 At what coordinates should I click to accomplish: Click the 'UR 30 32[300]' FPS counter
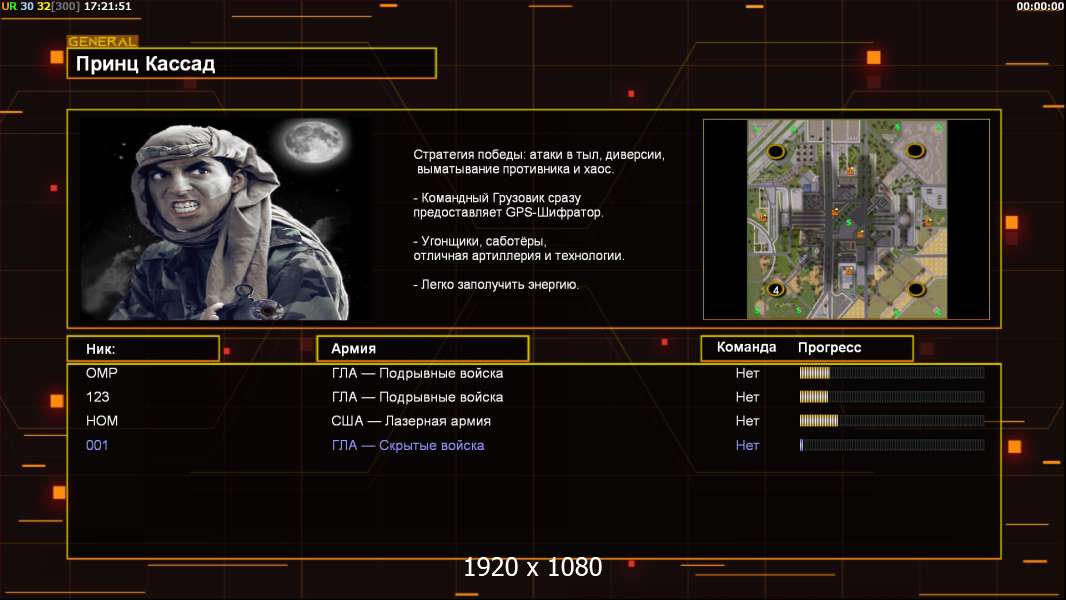[x=41, y=6]
